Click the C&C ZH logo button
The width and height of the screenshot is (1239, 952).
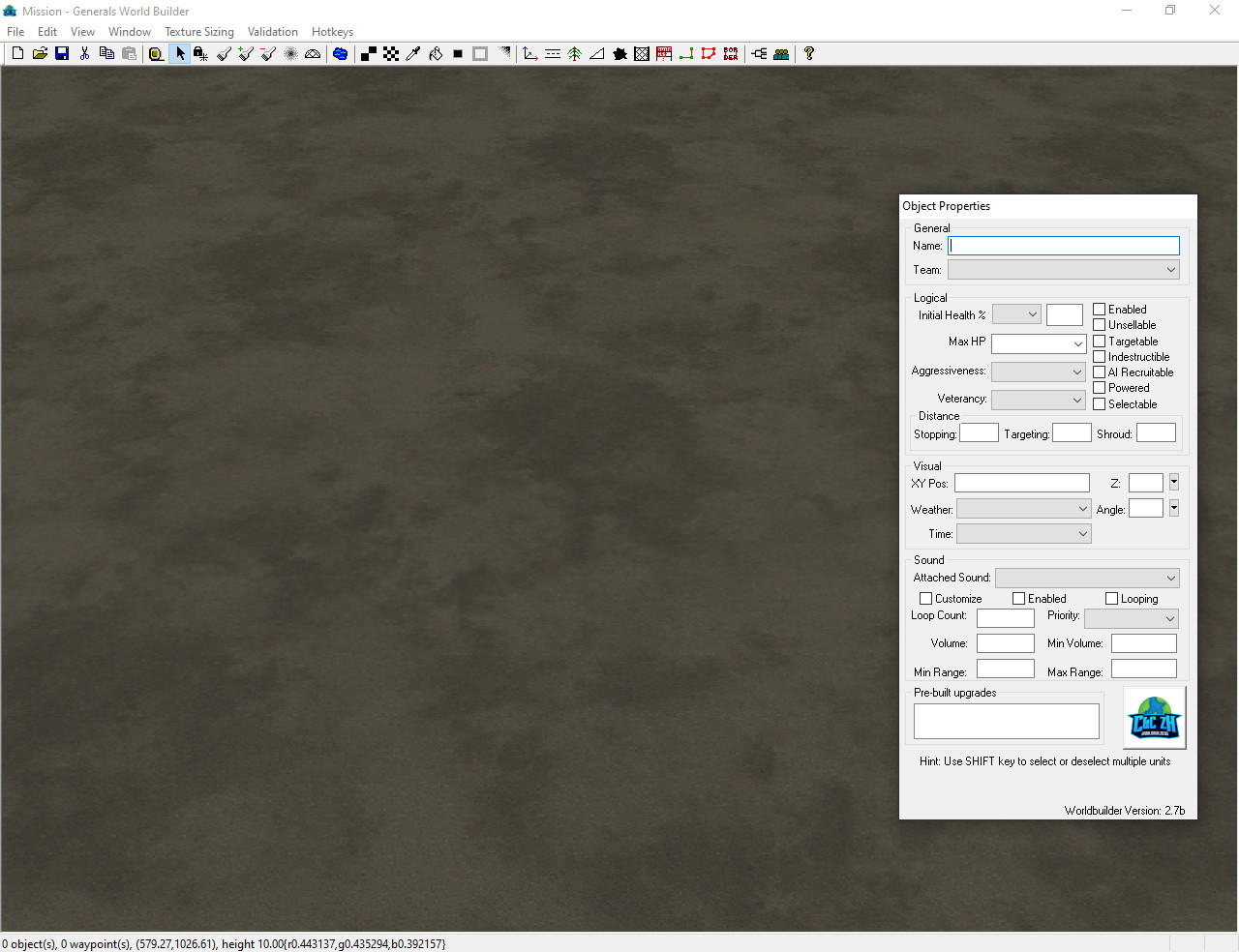1155,718
